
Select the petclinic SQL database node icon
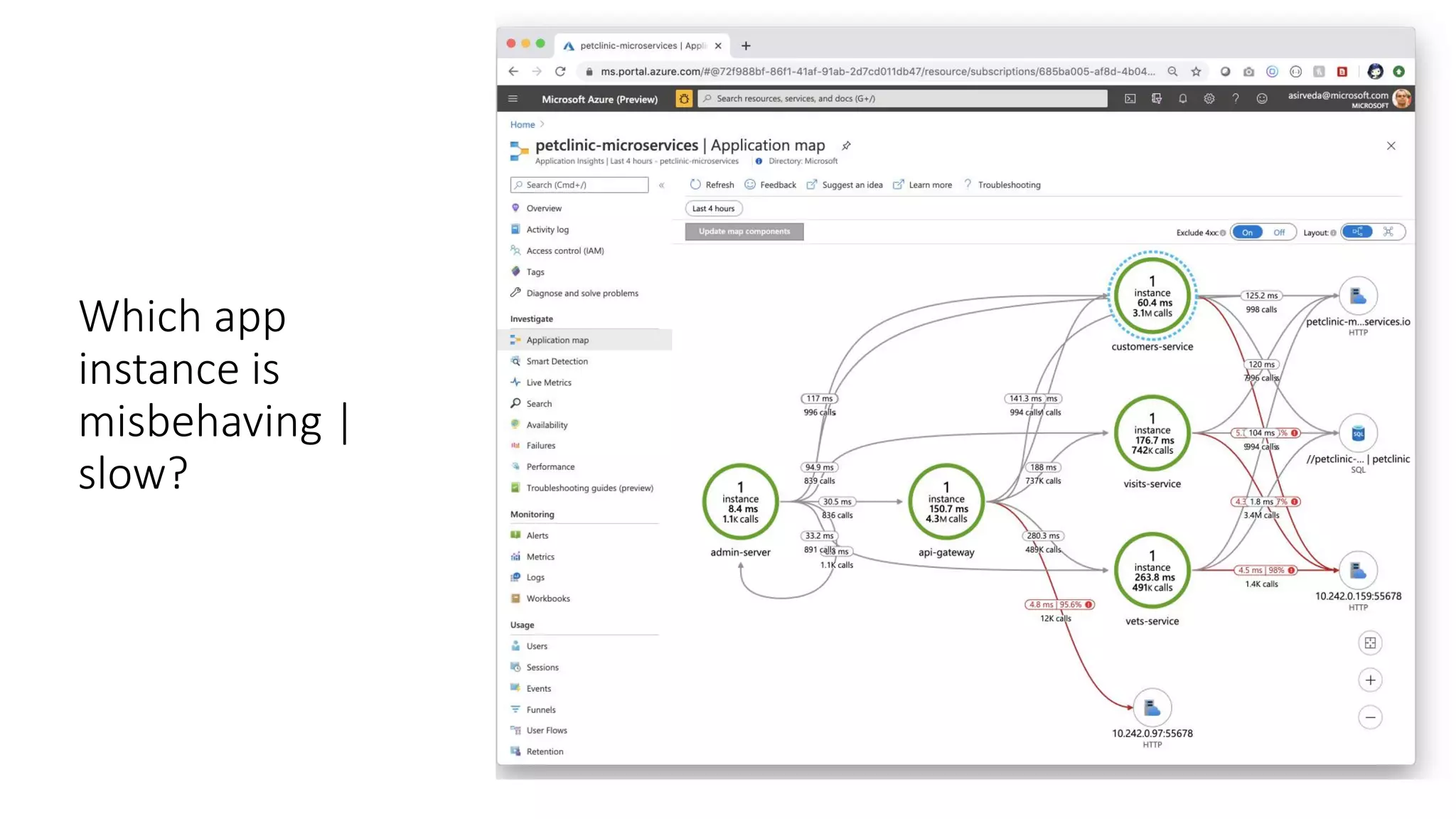1358,434
